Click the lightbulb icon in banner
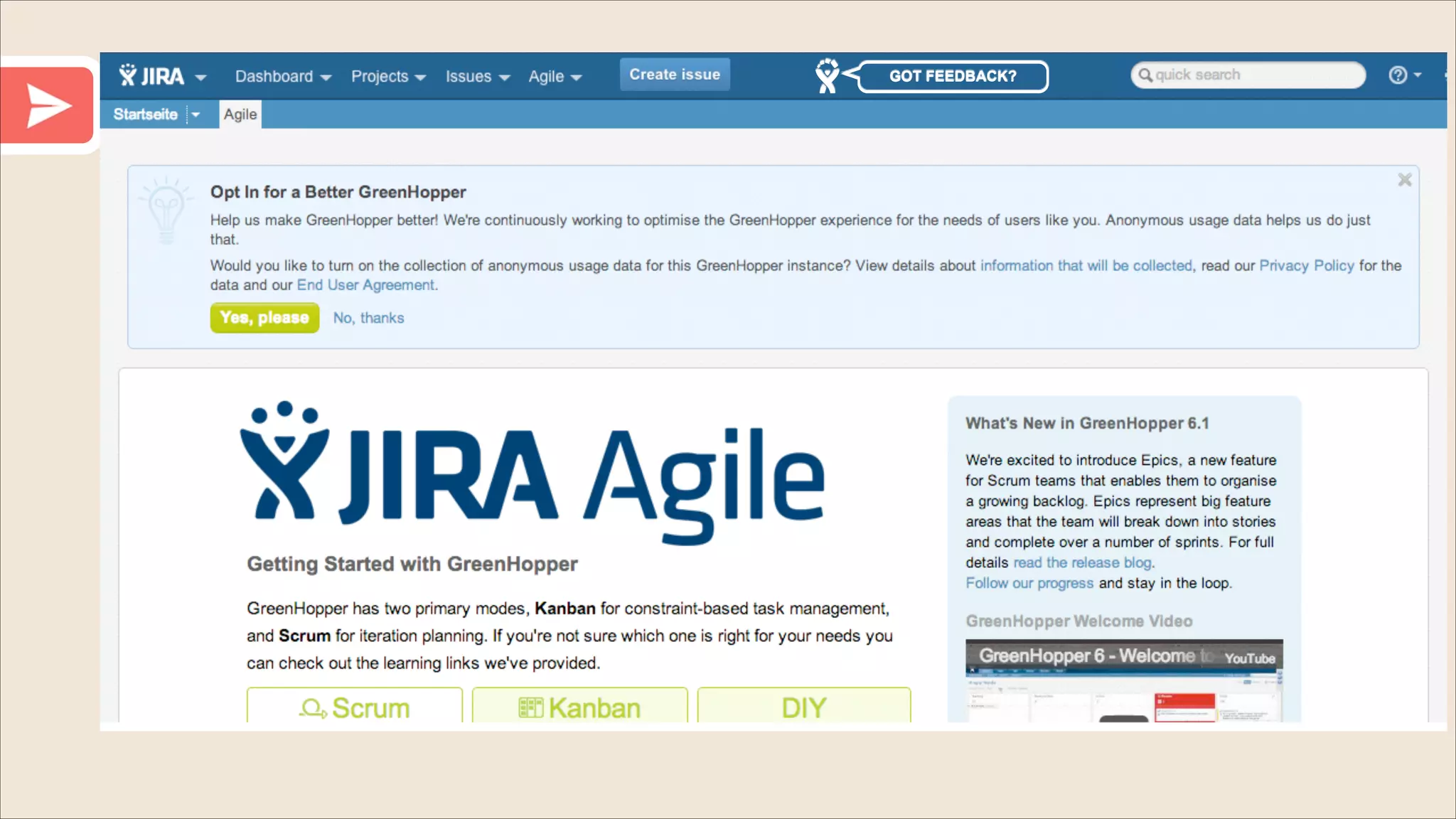 166,211
